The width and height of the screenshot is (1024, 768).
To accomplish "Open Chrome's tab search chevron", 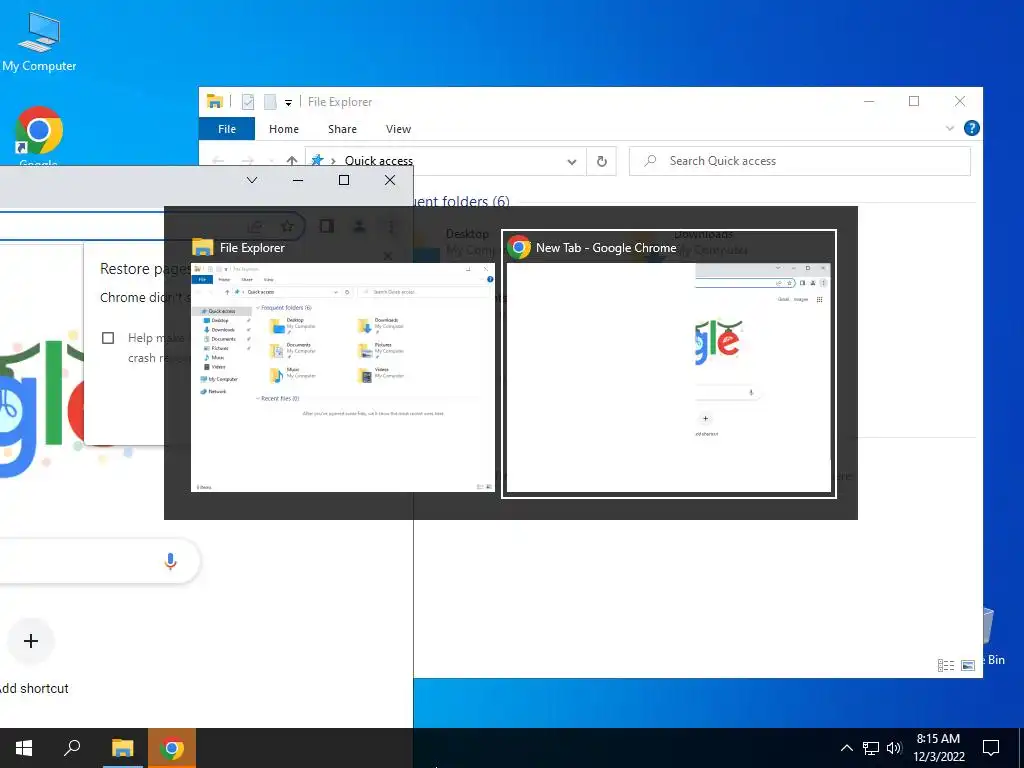I will pyautogui.click(x=252, y=180).
